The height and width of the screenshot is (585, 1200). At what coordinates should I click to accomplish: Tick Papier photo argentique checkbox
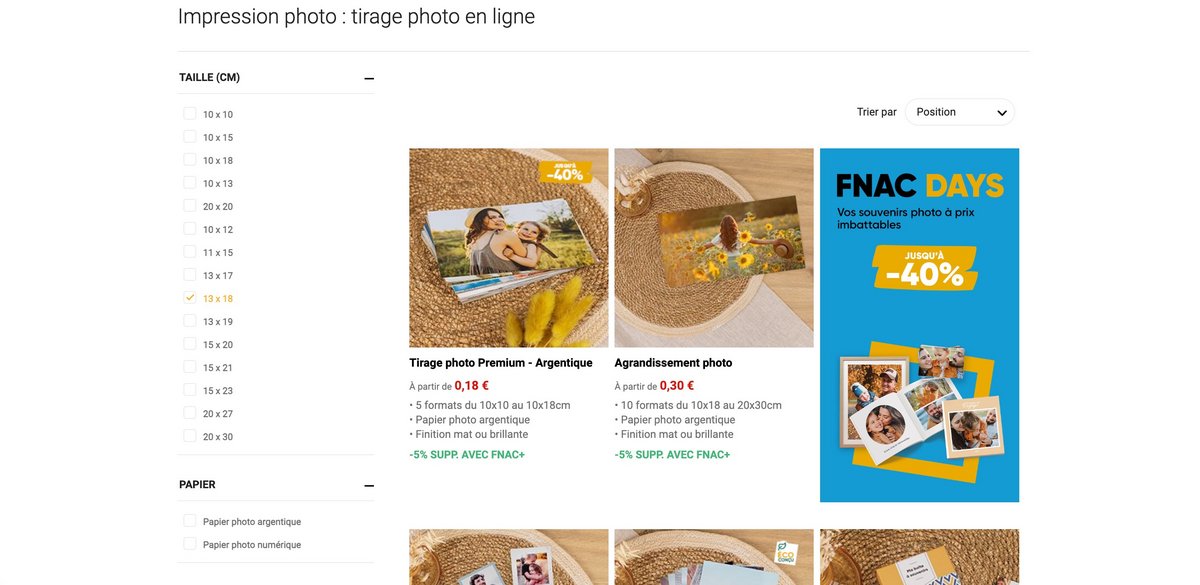pyautogui.click(x=190, y=521)
